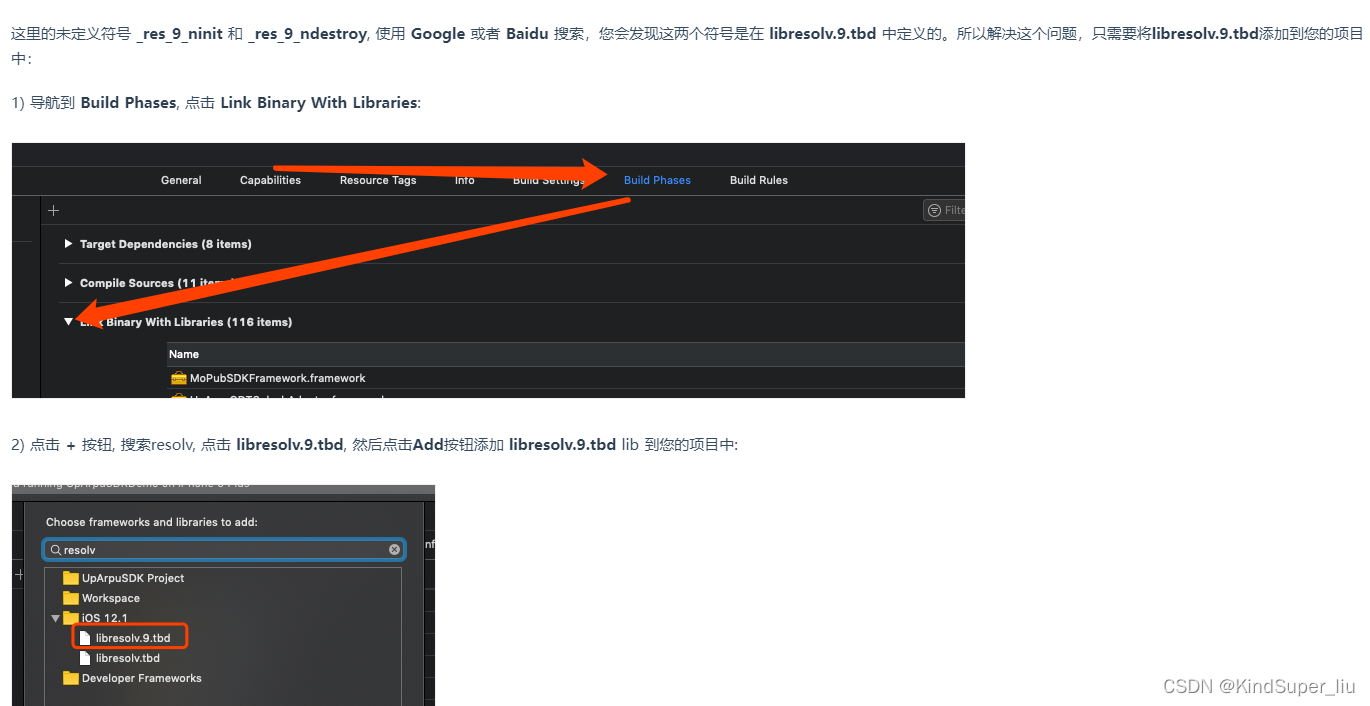Click the Workspace folder icon
Image resolution: width=1370 pixels, height=706 pixels.
71,598
